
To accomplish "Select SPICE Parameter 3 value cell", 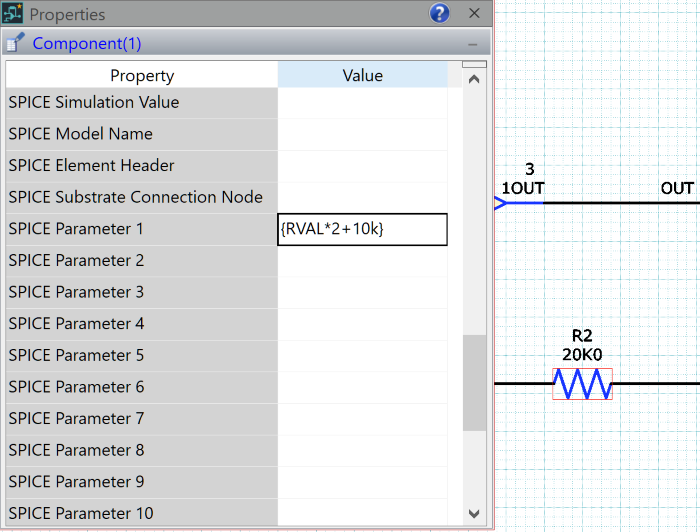I will click(x=362, y=293).
